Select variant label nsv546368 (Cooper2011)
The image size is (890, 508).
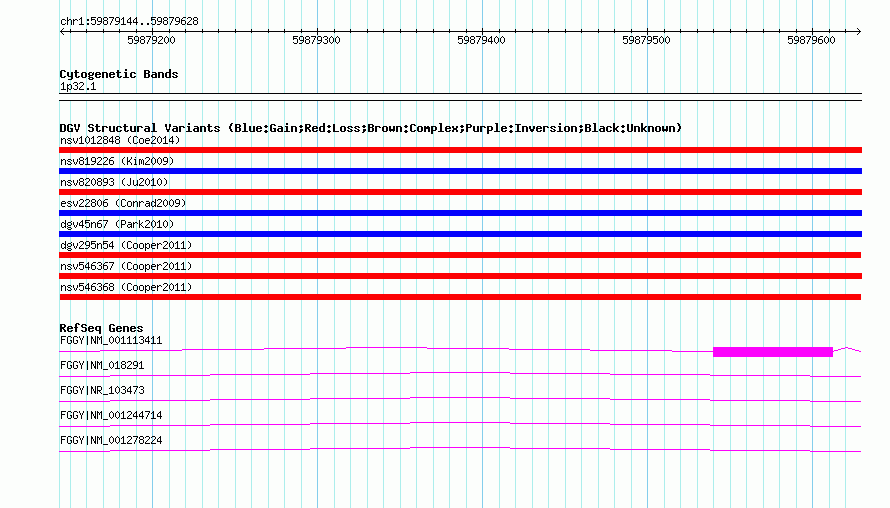click(126, 287)
